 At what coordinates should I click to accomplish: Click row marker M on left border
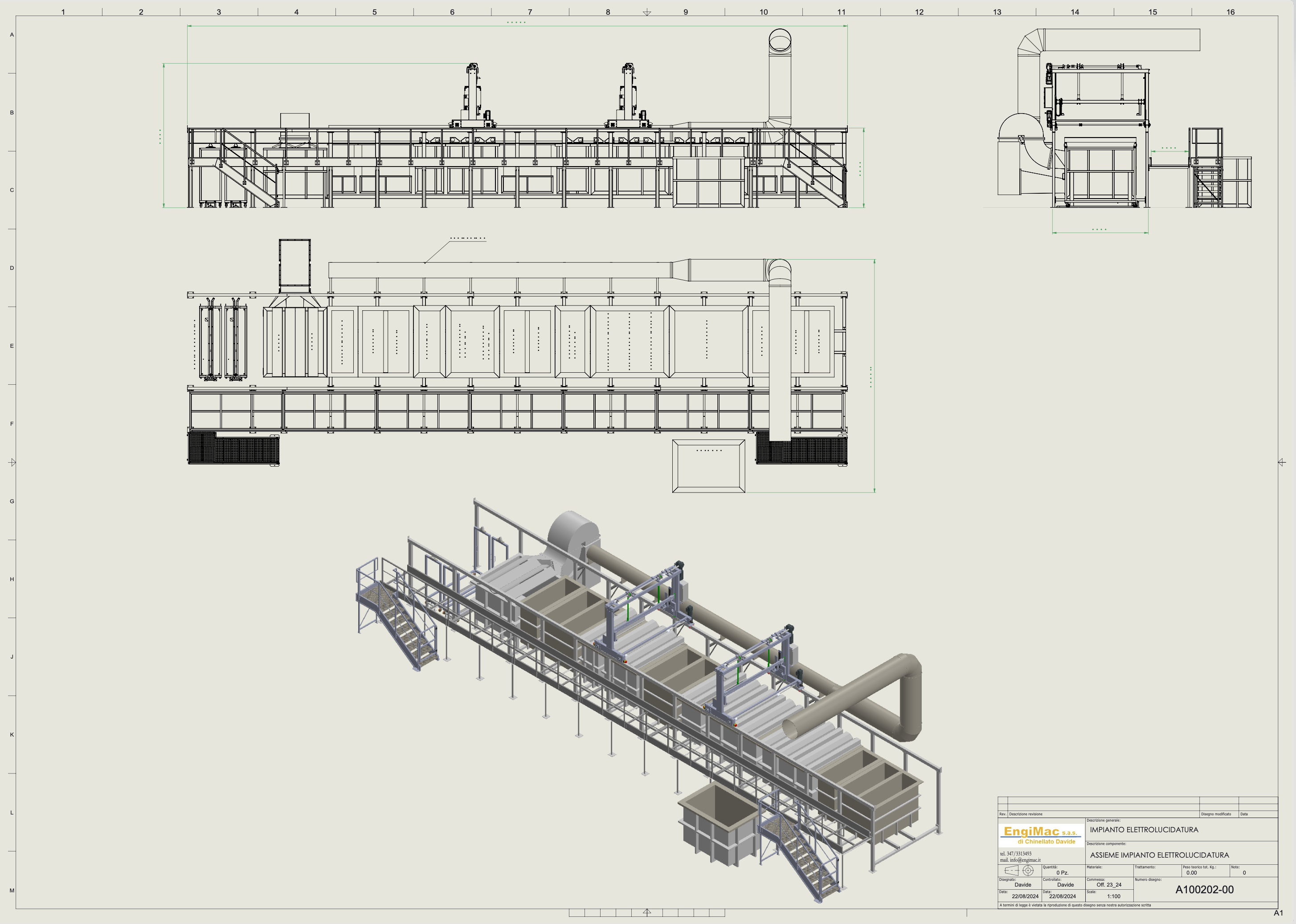click(12, 891)
